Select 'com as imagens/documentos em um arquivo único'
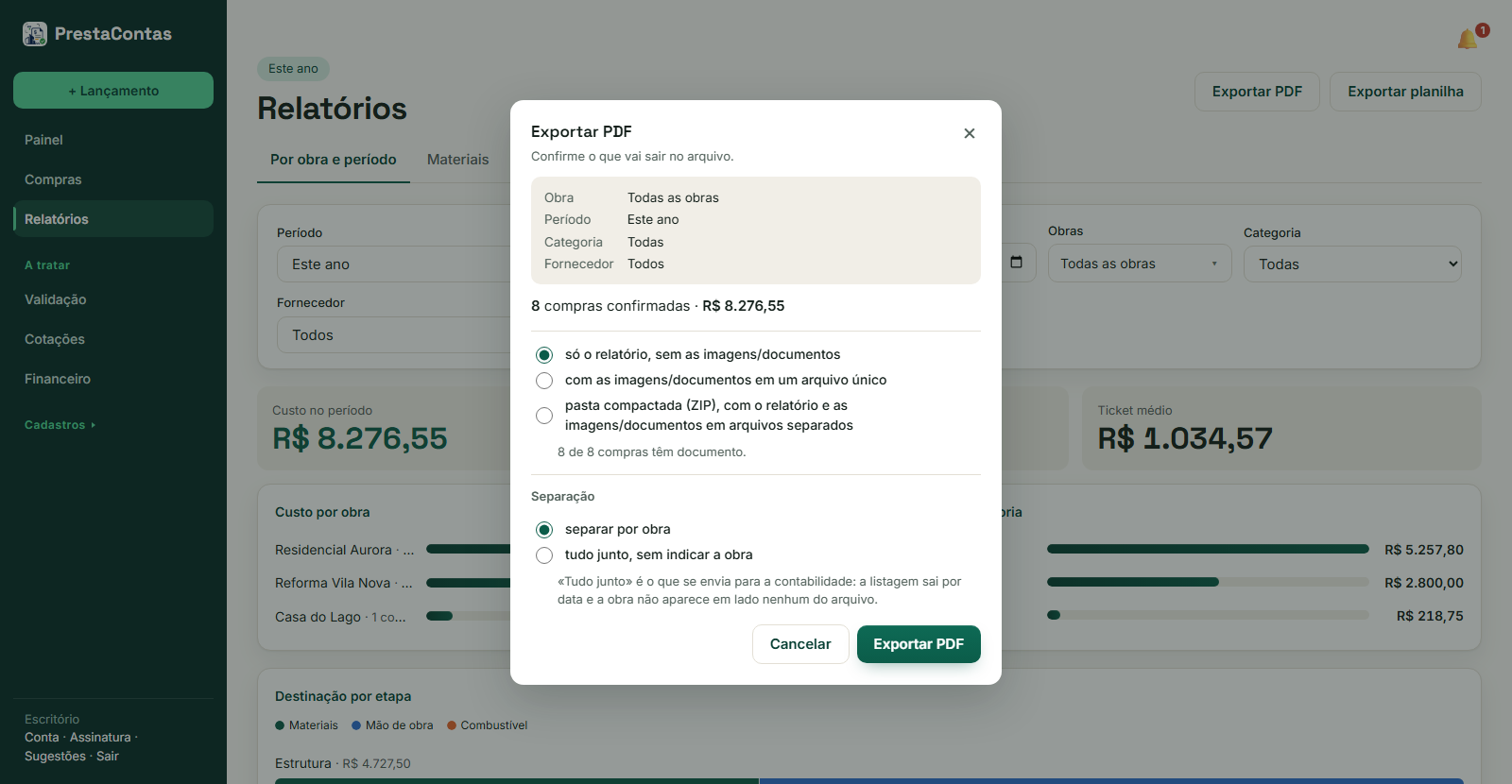The image size is (1512, 784). tap(544, 381)
